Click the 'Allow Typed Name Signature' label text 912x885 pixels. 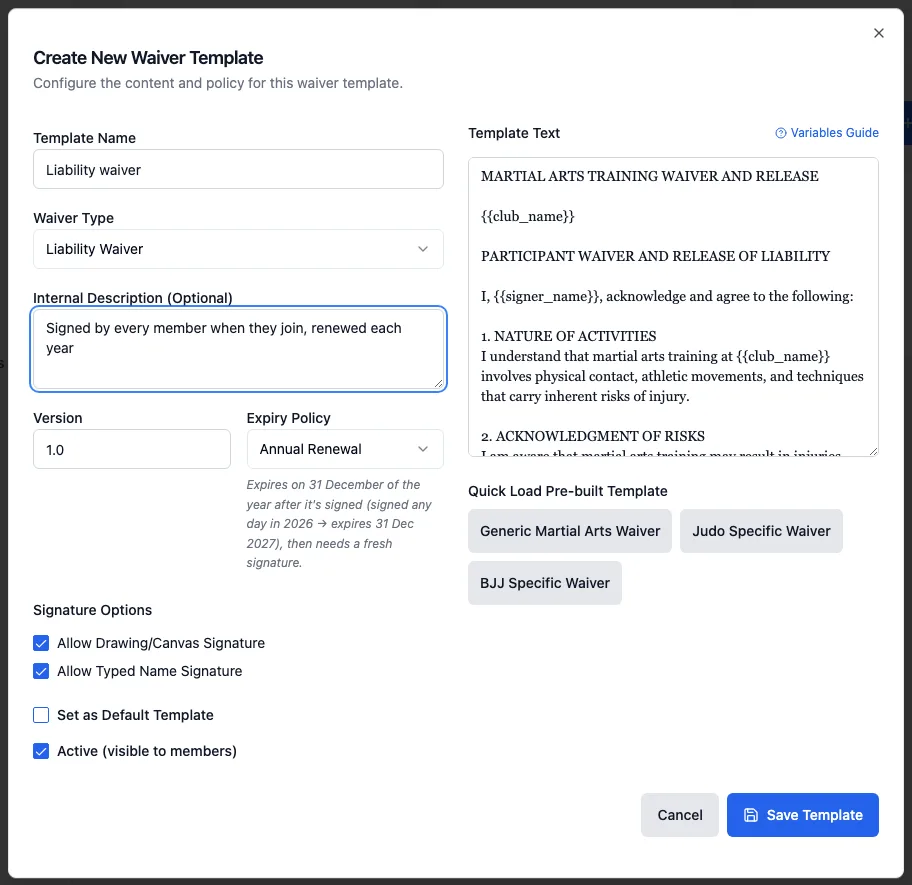point(149,671)
